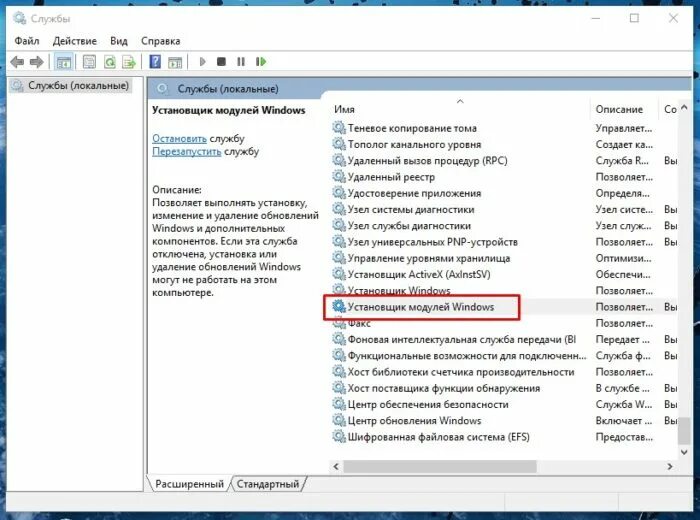Click the horizontal scrollbar thumb
The width and height of the screenshot is (700, 520).
(440, 466)
